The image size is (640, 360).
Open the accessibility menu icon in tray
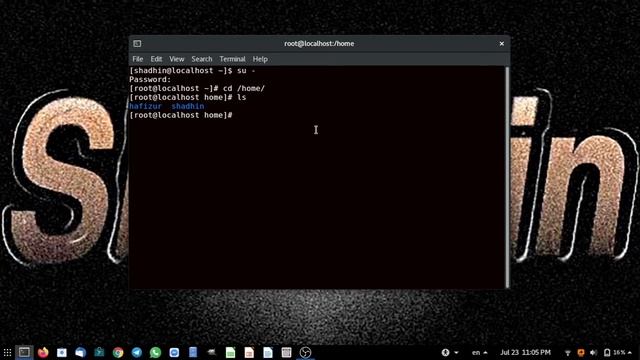(445, 352)
